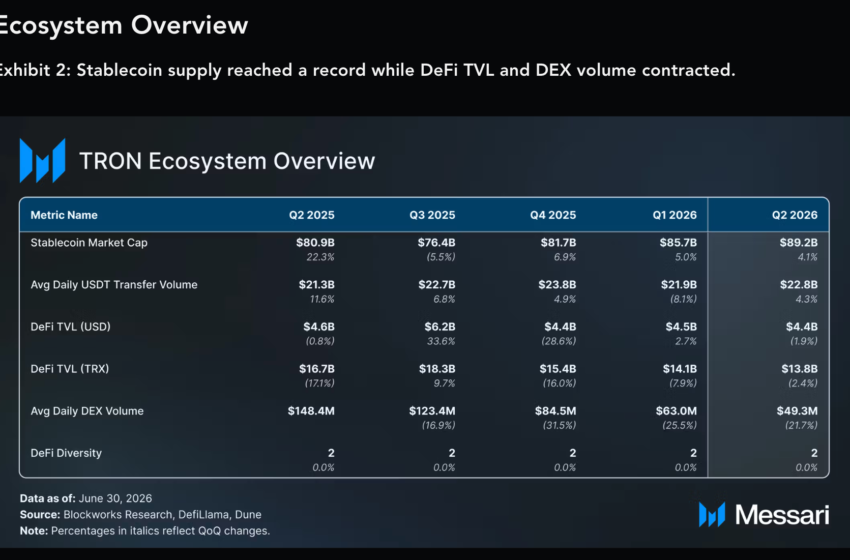
Task: Click the "$21.9B" USDT transfer value
Action: pyautogui.click(x=679, y=285)
